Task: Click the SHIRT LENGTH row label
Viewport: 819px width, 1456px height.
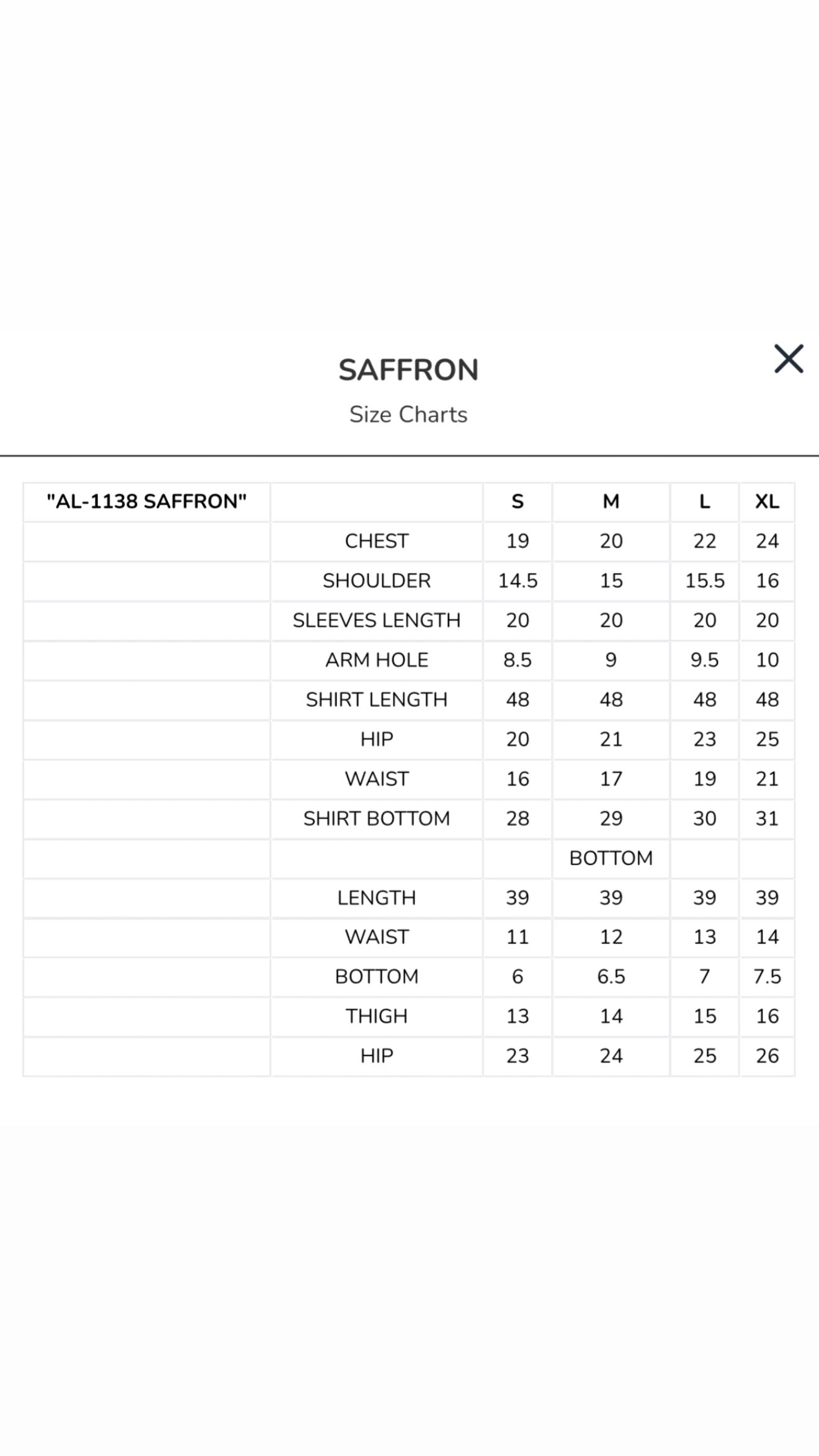Action: click(x=377, y=699)
